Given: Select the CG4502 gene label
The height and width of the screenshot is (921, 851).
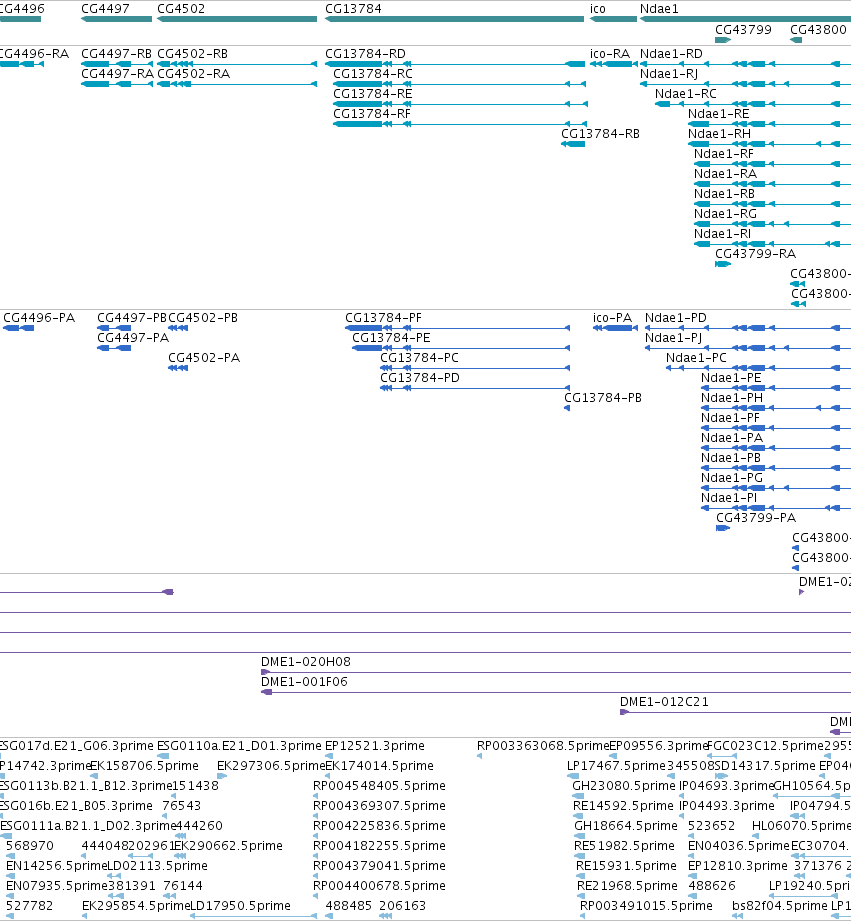Looking at the screenshot, I should coord(181,9).
